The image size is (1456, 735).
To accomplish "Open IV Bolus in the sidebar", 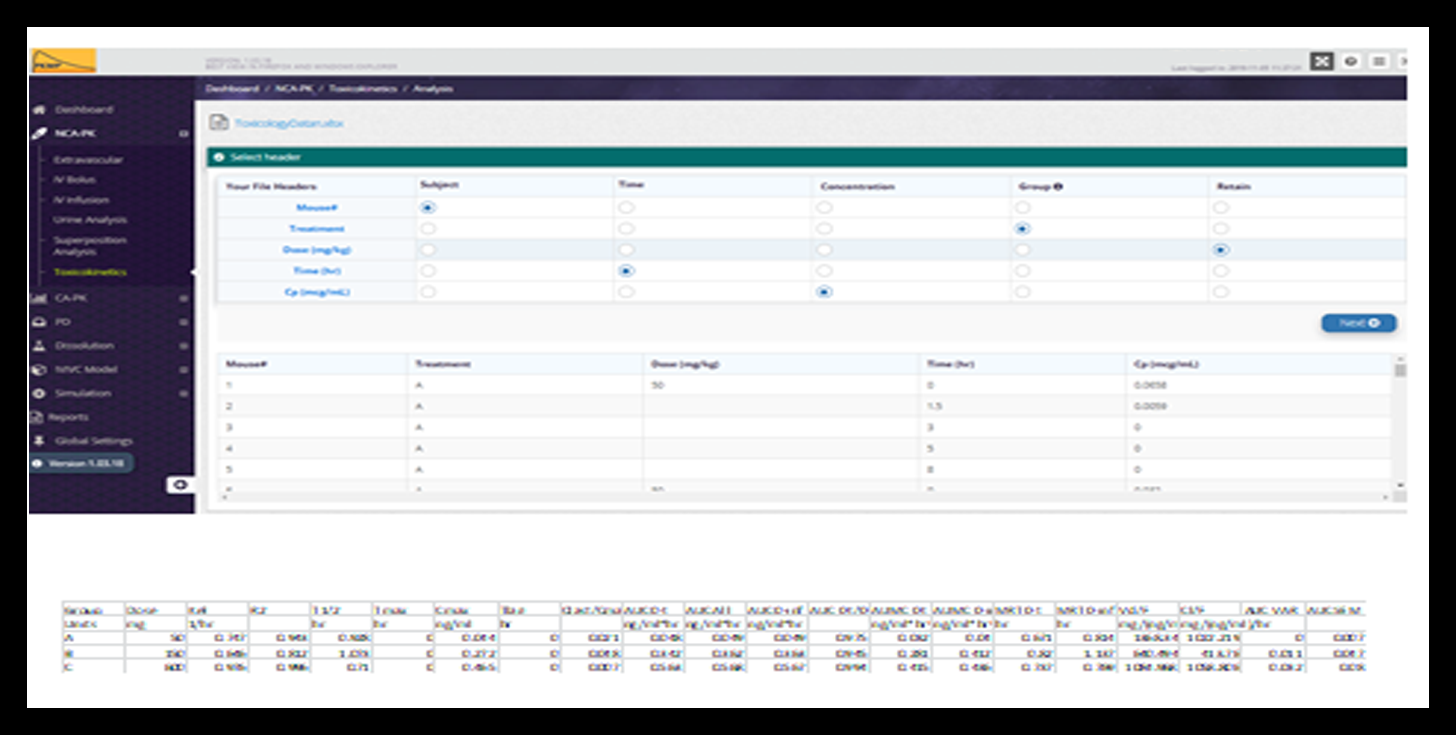I will pos(74,180).
